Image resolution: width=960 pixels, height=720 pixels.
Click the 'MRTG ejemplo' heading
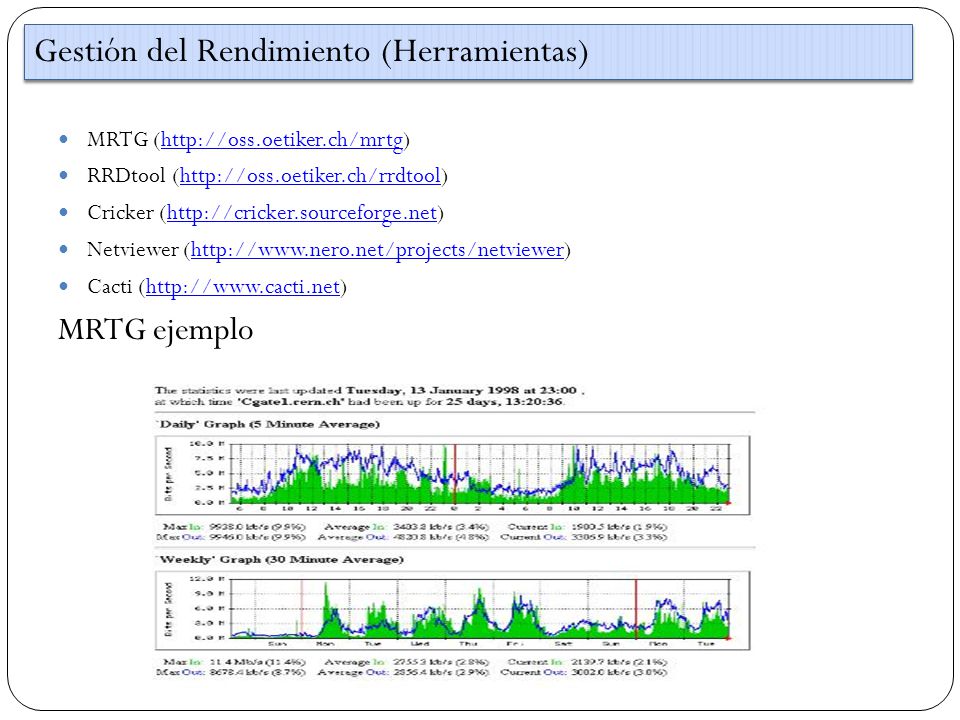(156, 330)
